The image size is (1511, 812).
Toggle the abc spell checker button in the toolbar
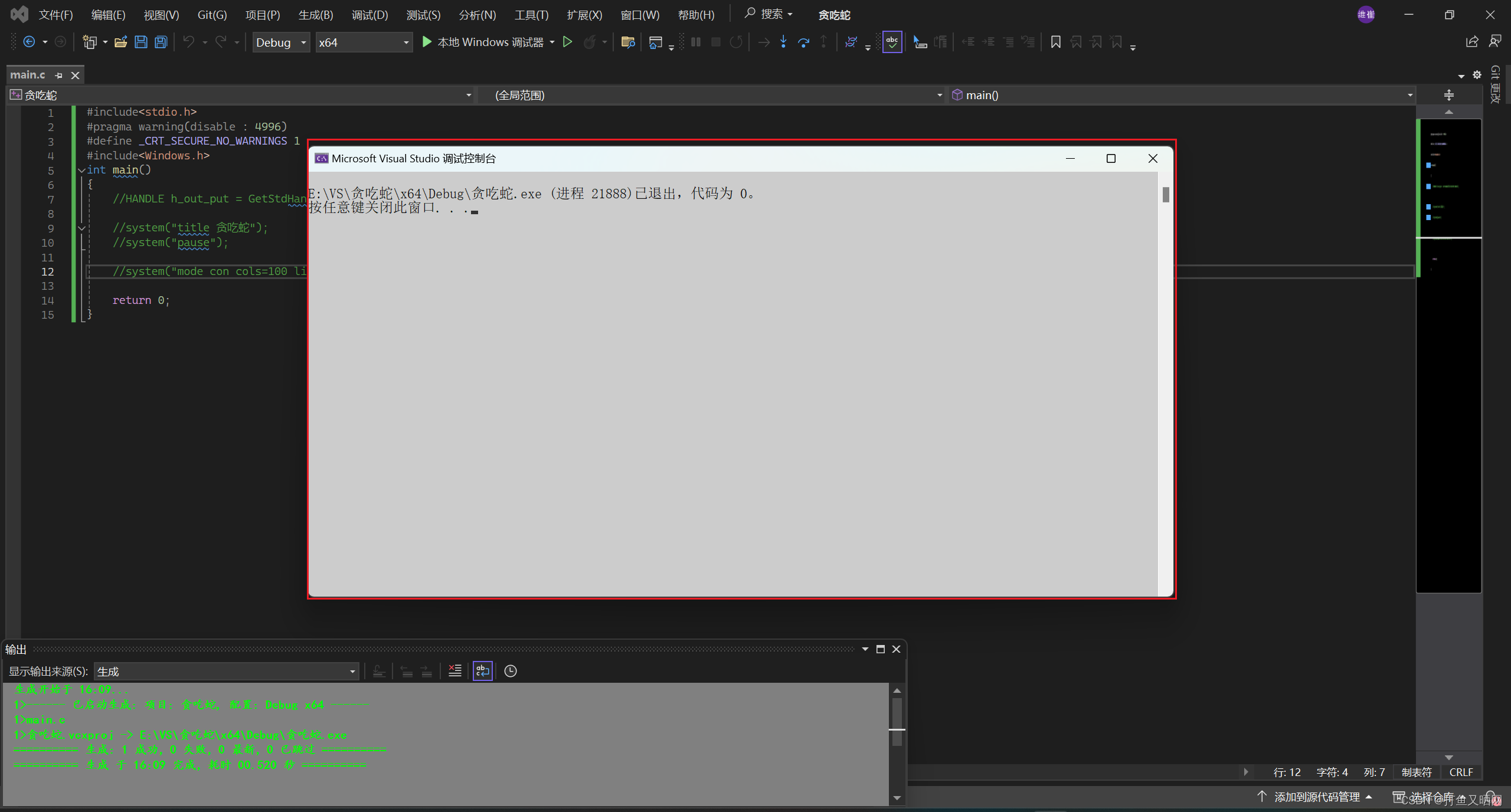click(x=892, y=42)
